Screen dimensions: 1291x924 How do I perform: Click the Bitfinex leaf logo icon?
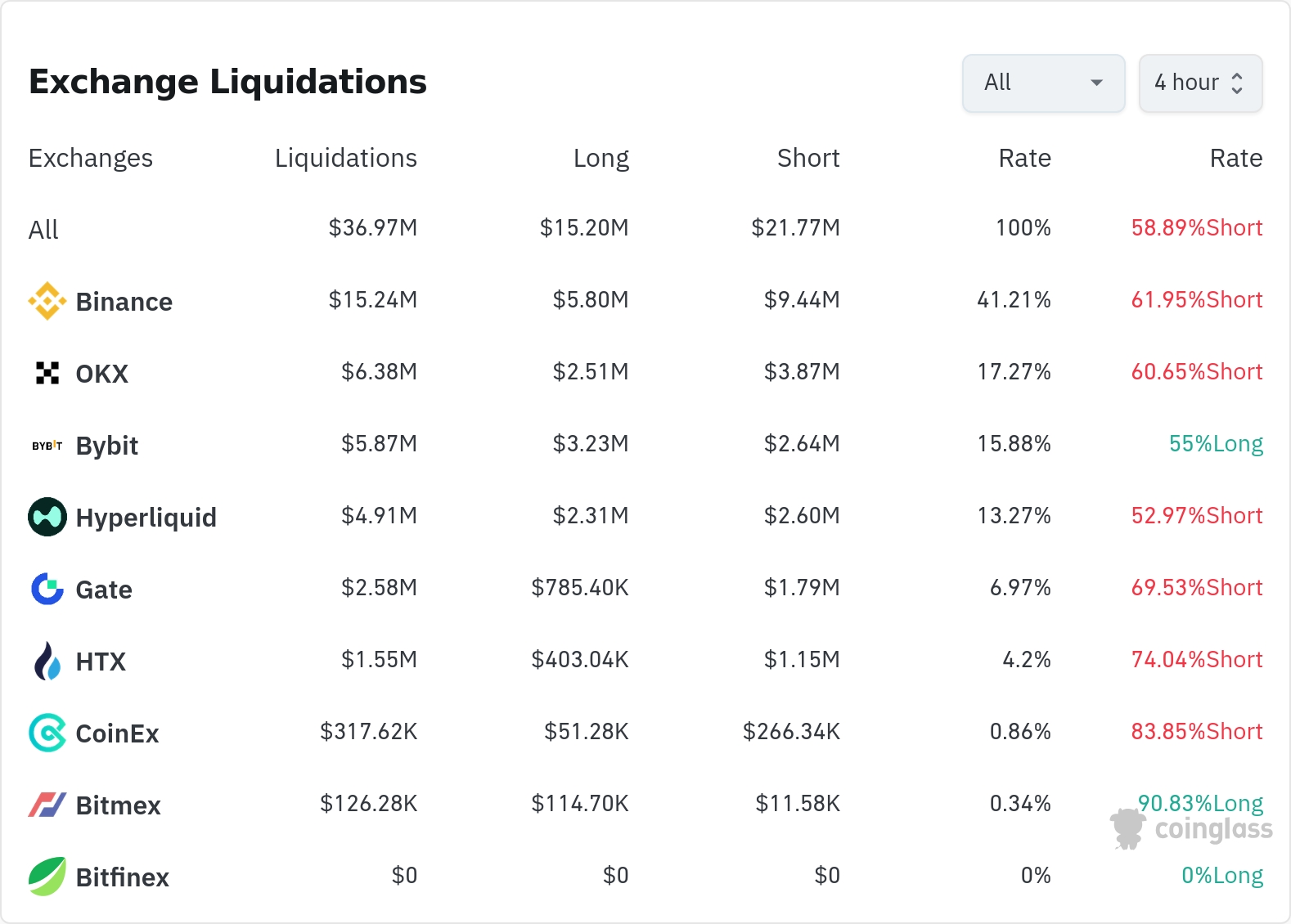(47, 877)
